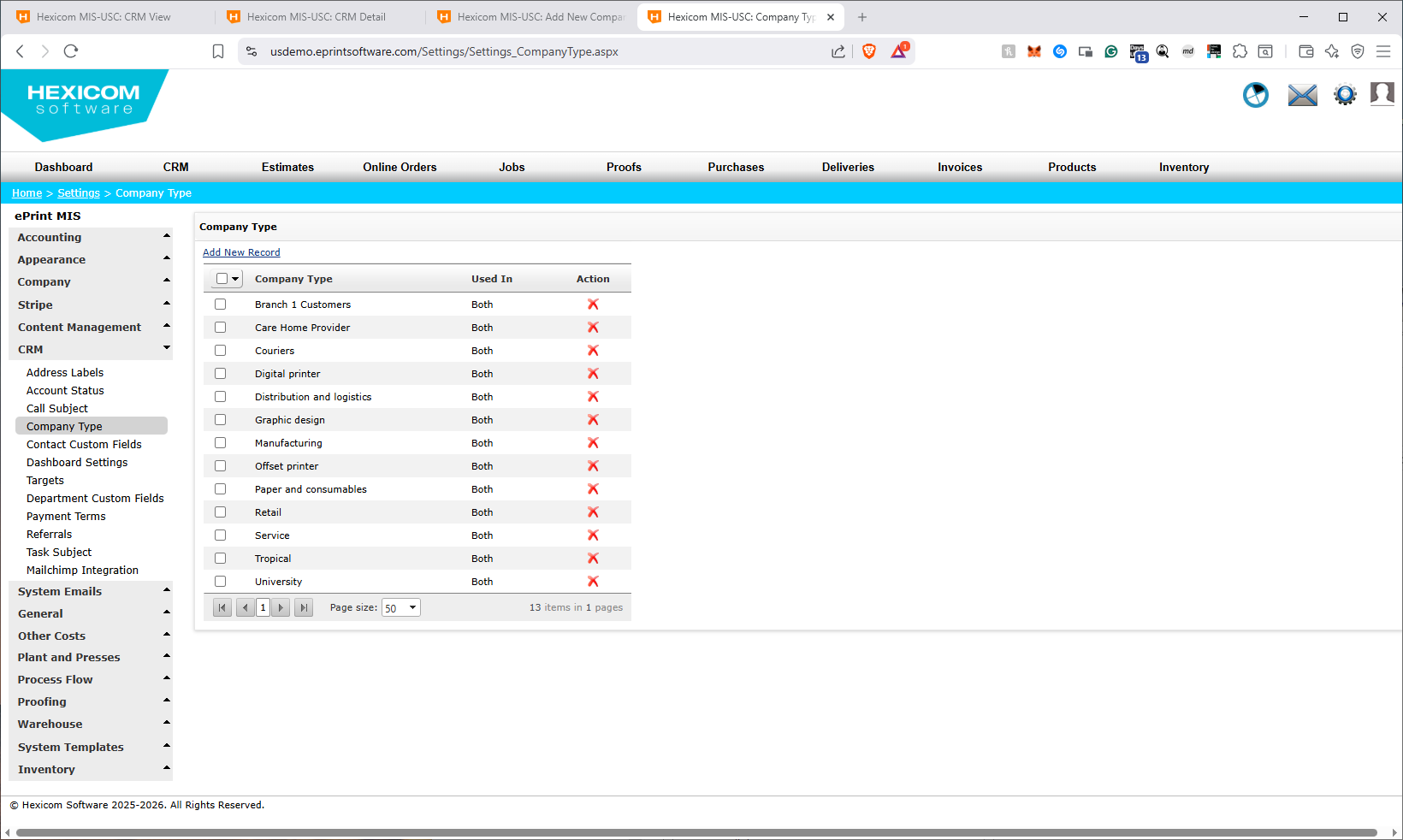Tick the checkbox for Care Home Provider
Image resolution: width=1403 pixels, height=840 pixels.
coord(221,328)
